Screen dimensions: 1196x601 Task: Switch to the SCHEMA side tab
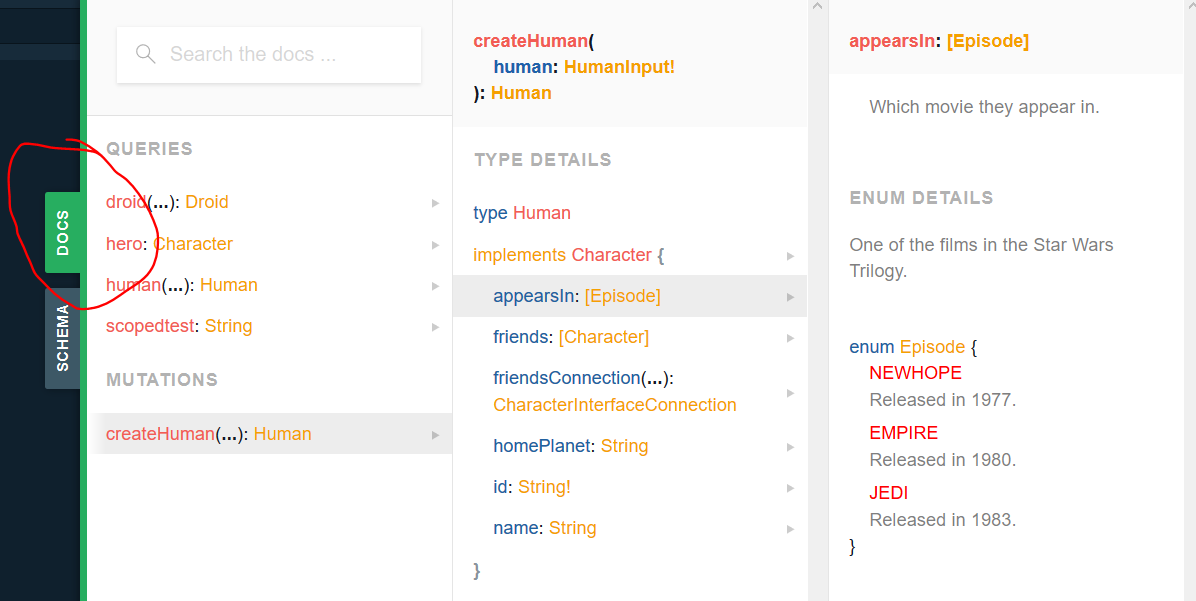(63, 338)
